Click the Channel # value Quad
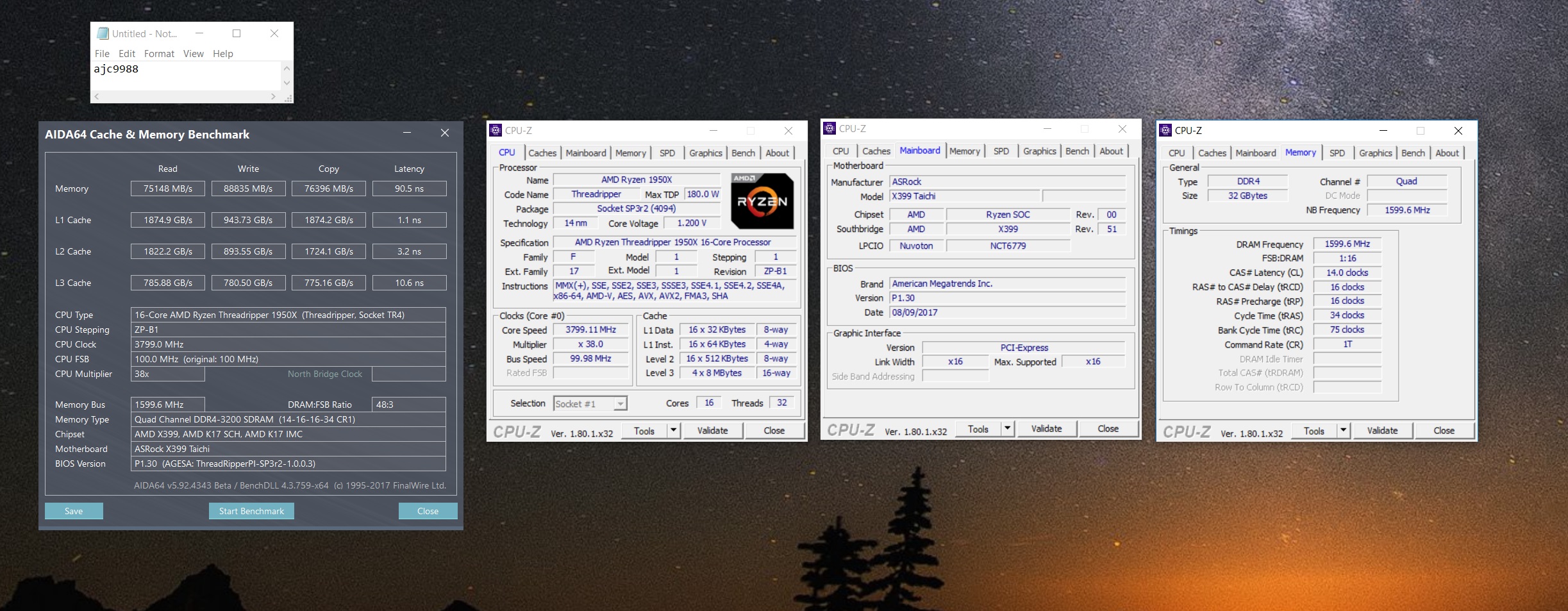1568x611 pixels. [x=1406, y=181]
